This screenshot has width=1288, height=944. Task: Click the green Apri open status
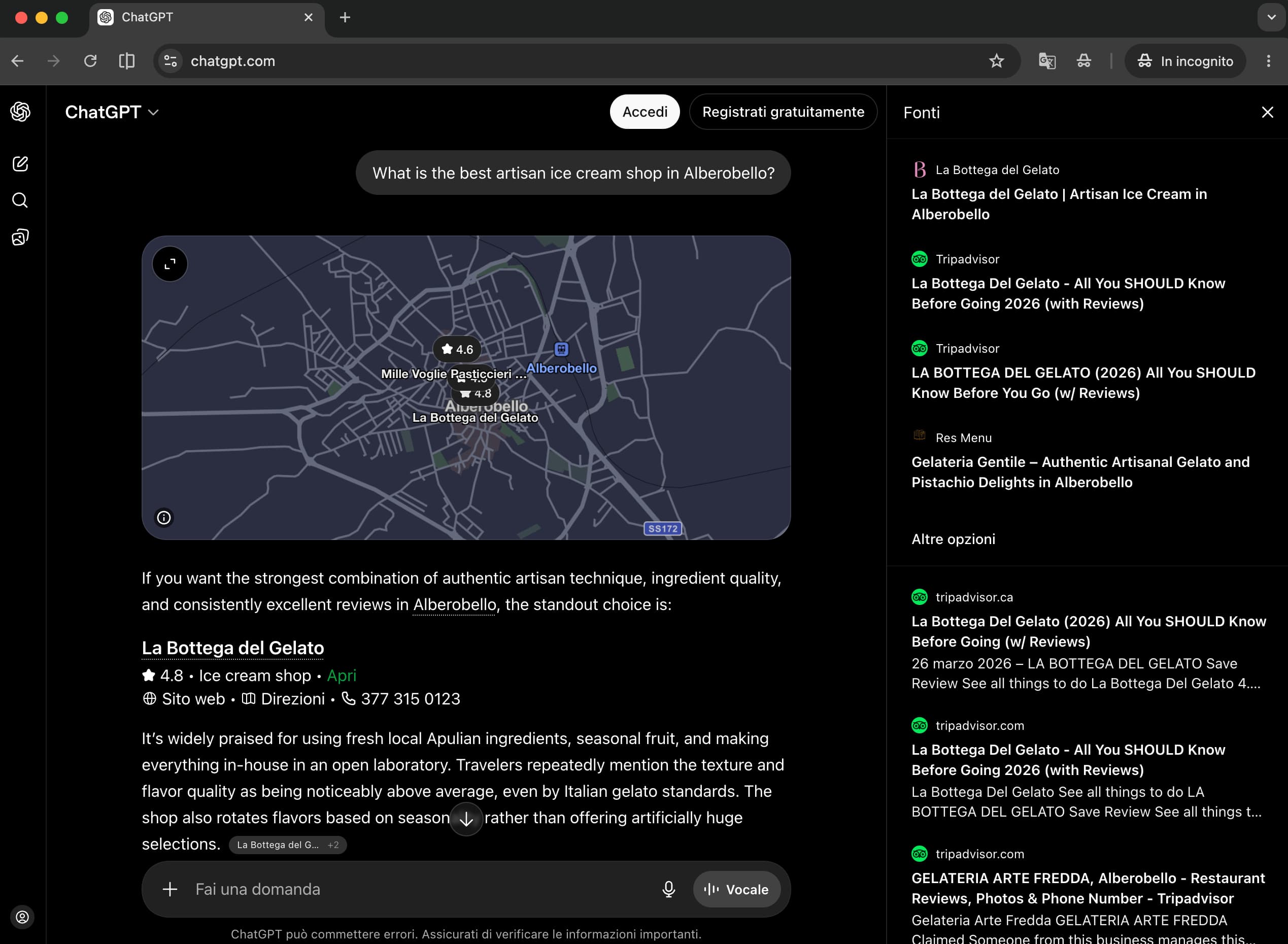point(341,676)
